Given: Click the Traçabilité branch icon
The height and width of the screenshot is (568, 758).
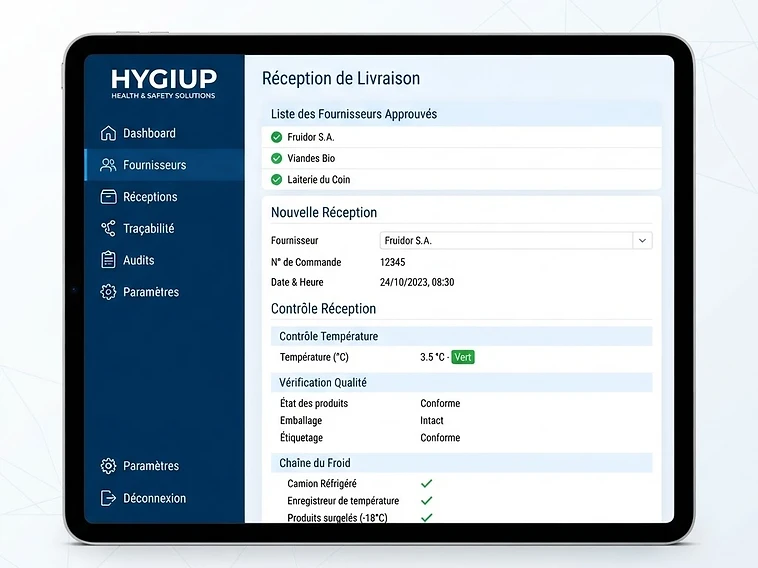Looking at the screenshot, I should [x=108, y=228].
